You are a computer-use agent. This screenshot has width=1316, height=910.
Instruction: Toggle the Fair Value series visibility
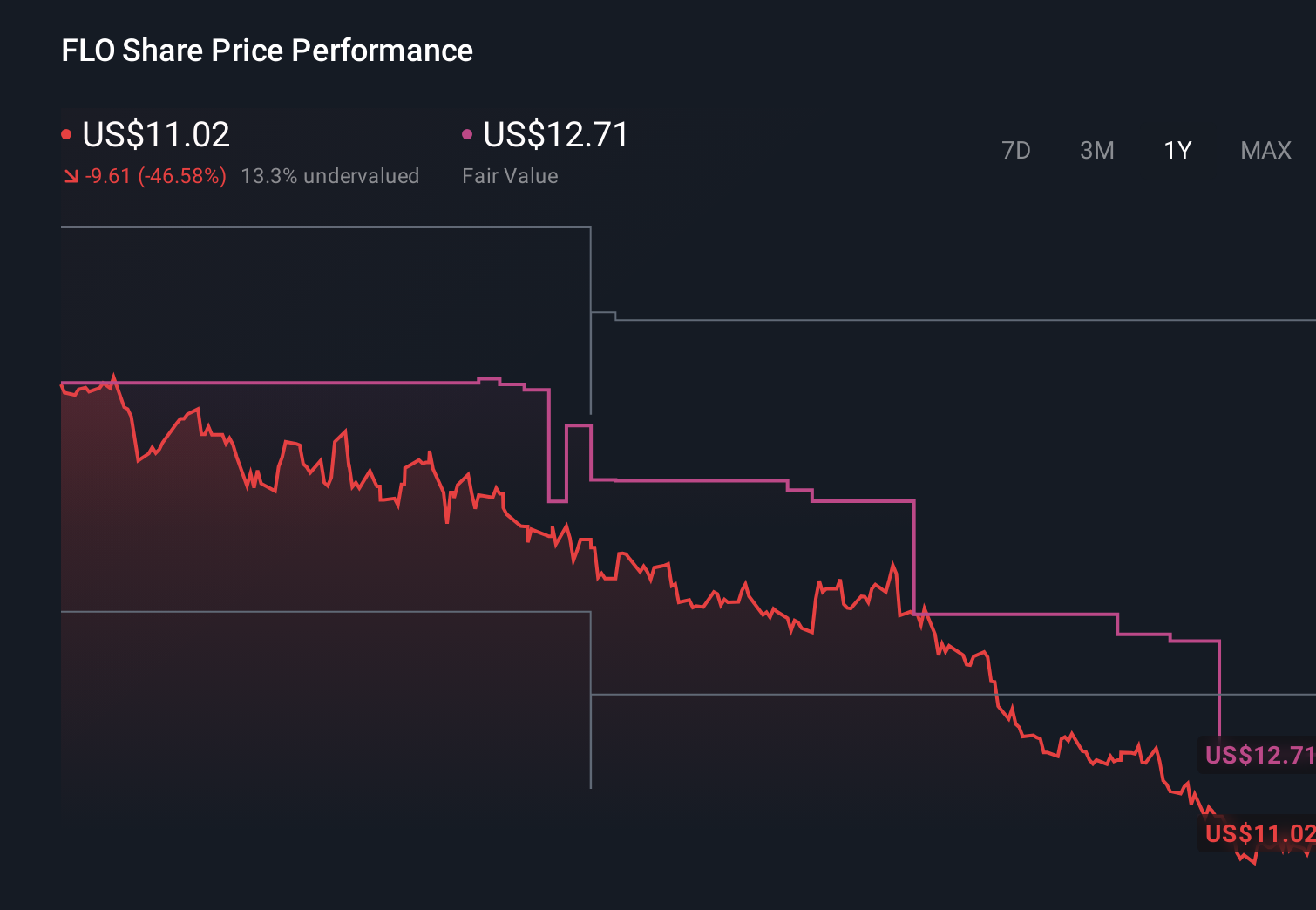(467, 133)
